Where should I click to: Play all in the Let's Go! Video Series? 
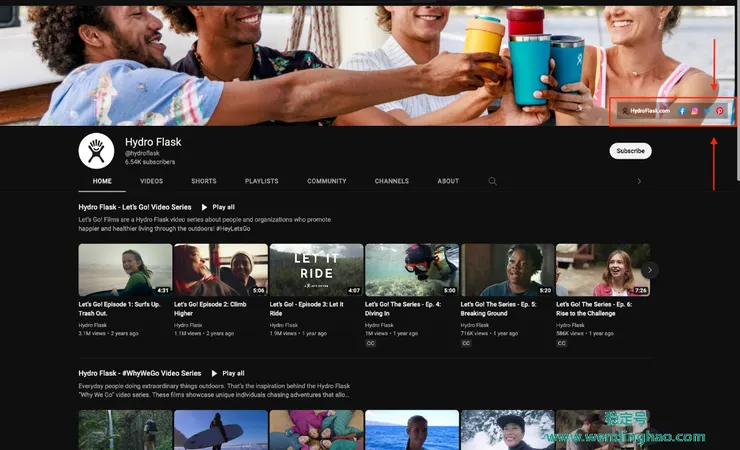[219, 207]
